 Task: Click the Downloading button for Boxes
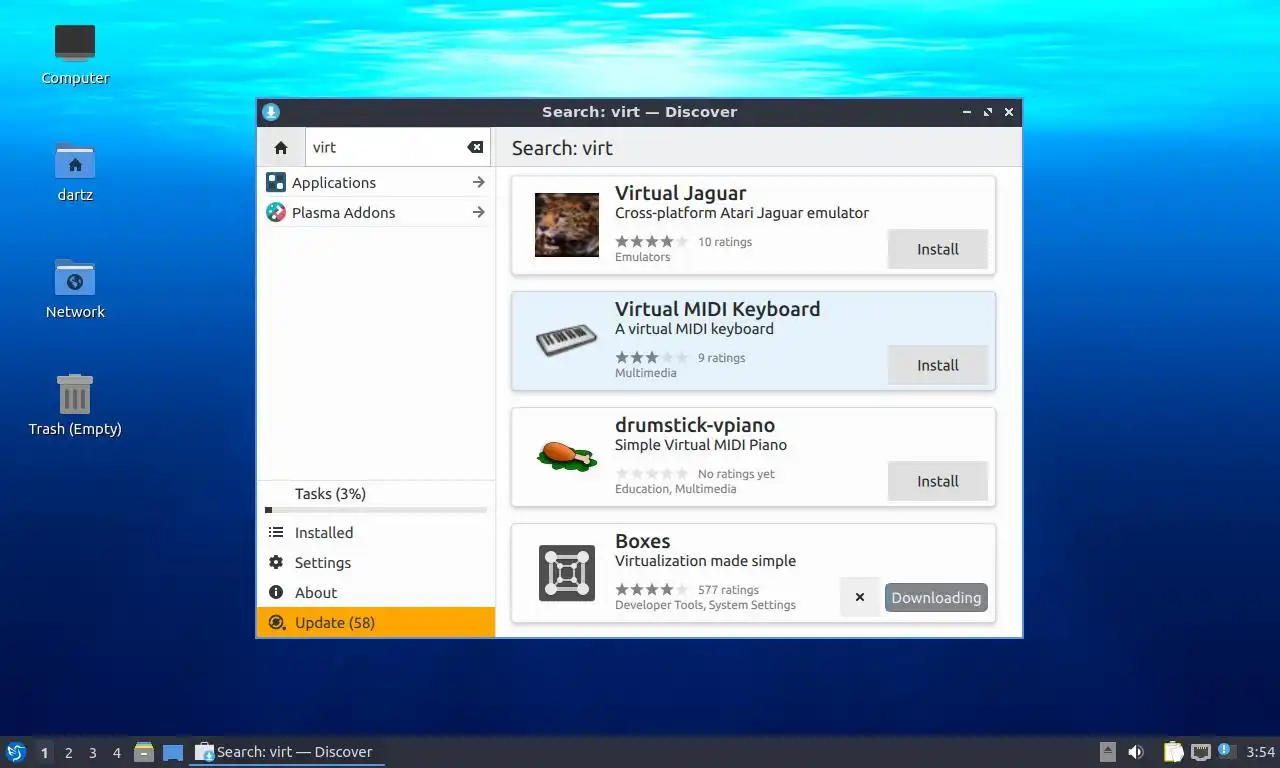click(x=936, y=597)
